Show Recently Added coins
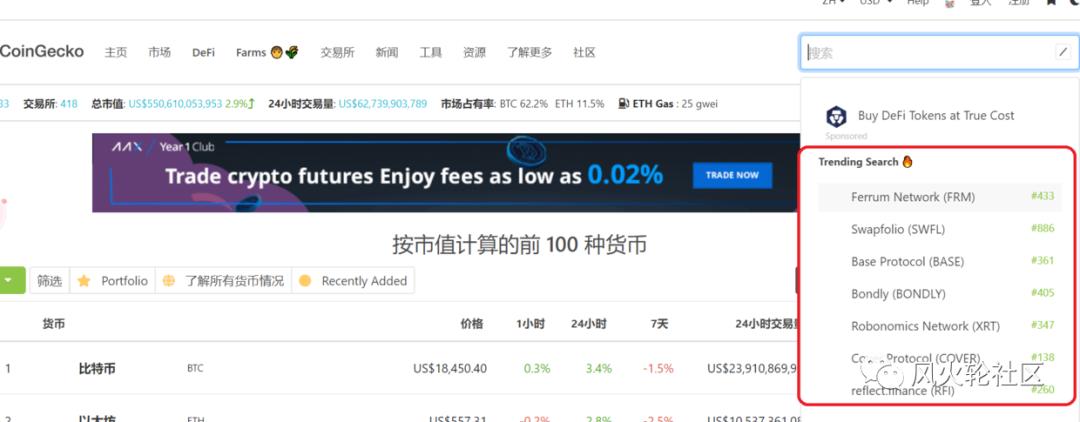This screenshot has height=422, width=1080. pos(353,281)
